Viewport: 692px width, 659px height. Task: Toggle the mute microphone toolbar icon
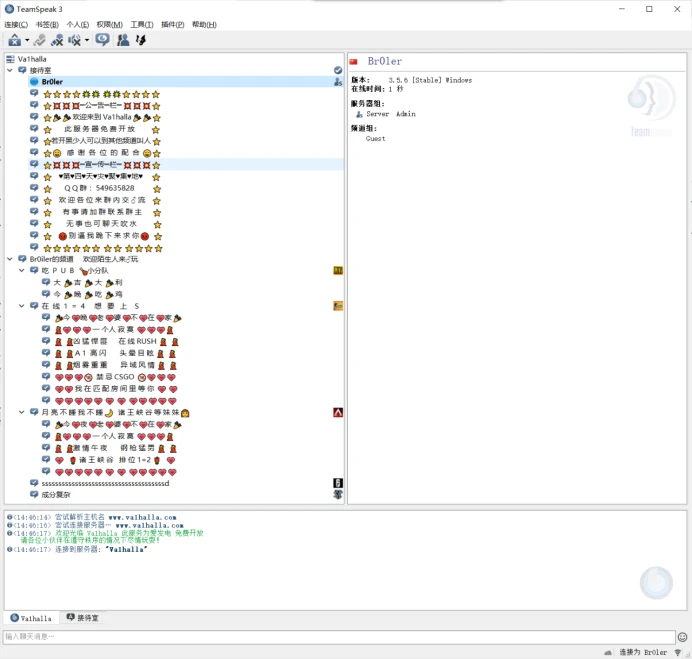click(x=57, y=40)
